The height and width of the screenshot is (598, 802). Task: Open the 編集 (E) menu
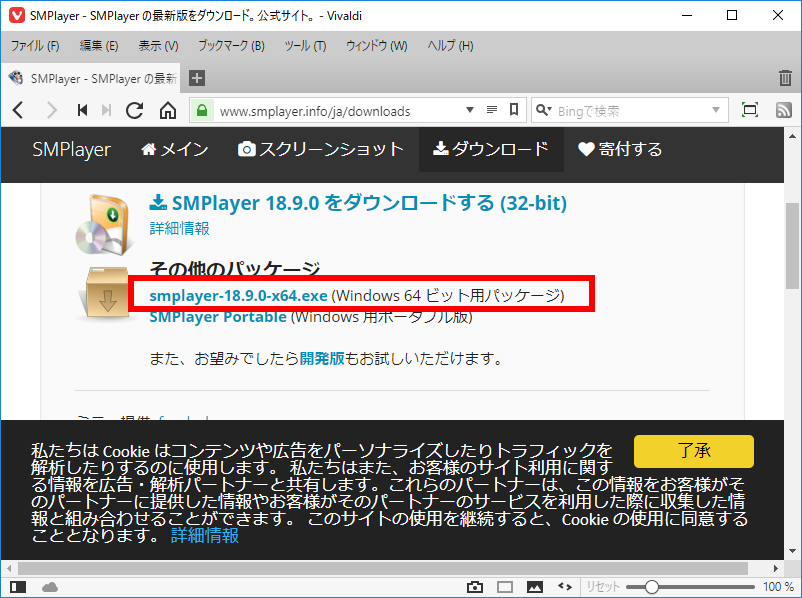(x=99, y=46)
